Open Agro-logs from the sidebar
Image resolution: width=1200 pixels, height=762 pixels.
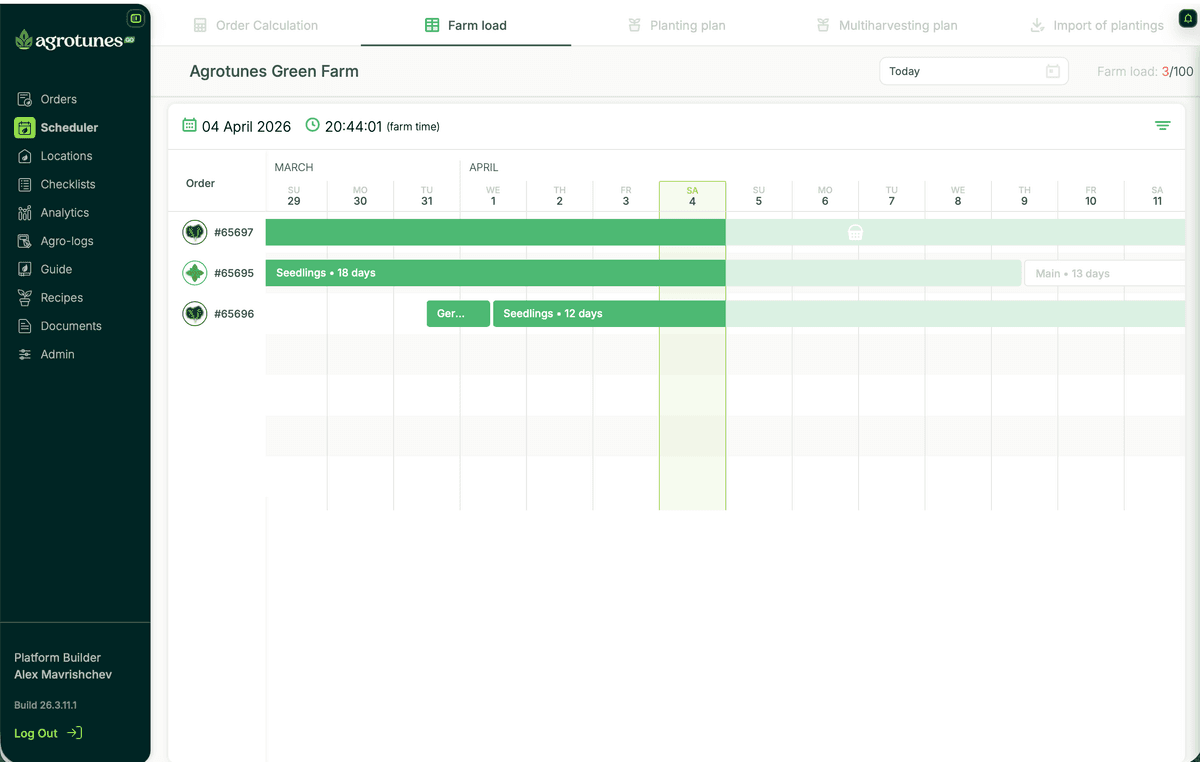[66, 241]
